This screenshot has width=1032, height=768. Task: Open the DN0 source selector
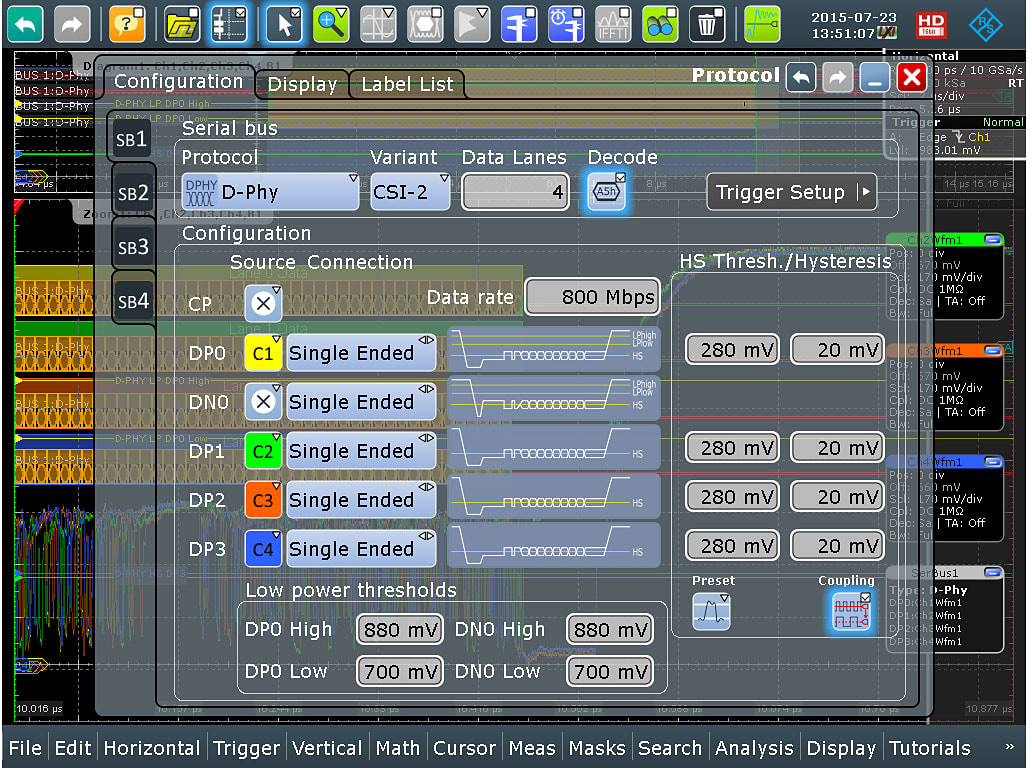(263, 401)
